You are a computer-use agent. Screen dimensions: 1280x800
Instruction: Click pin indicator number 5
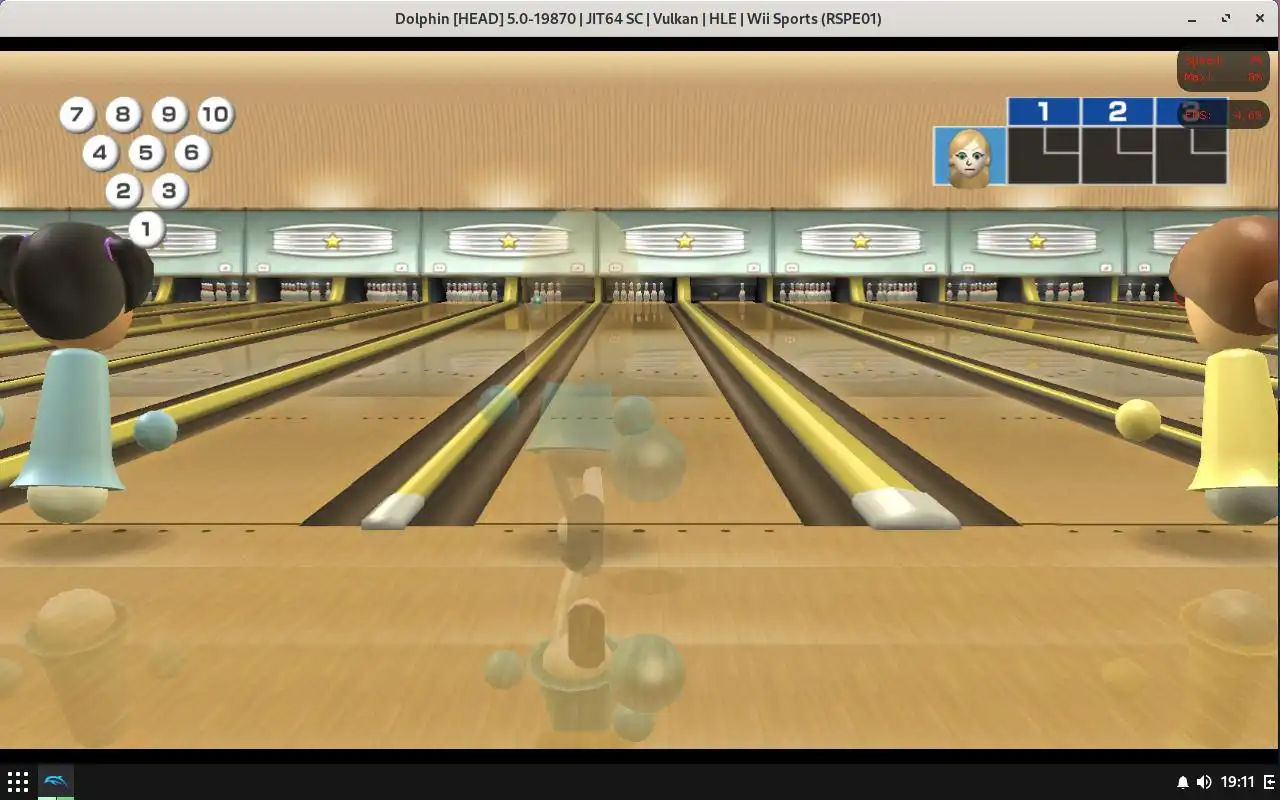[x=146, y=153]
